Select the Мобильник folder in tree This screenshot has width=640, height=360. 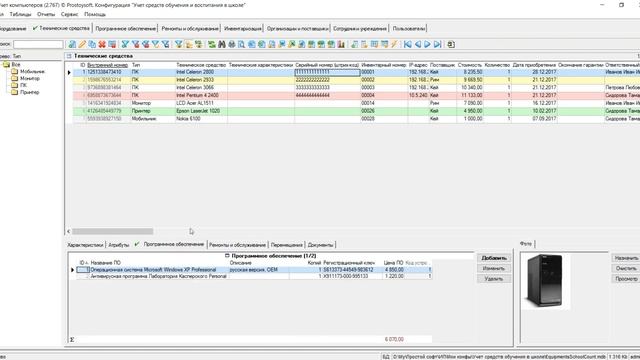29,71
